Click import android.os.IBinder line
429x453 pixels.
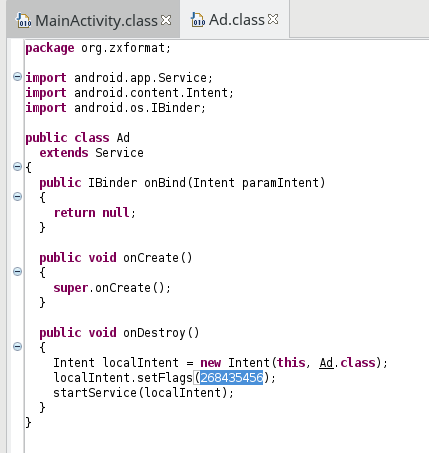(x=116, y=108)
